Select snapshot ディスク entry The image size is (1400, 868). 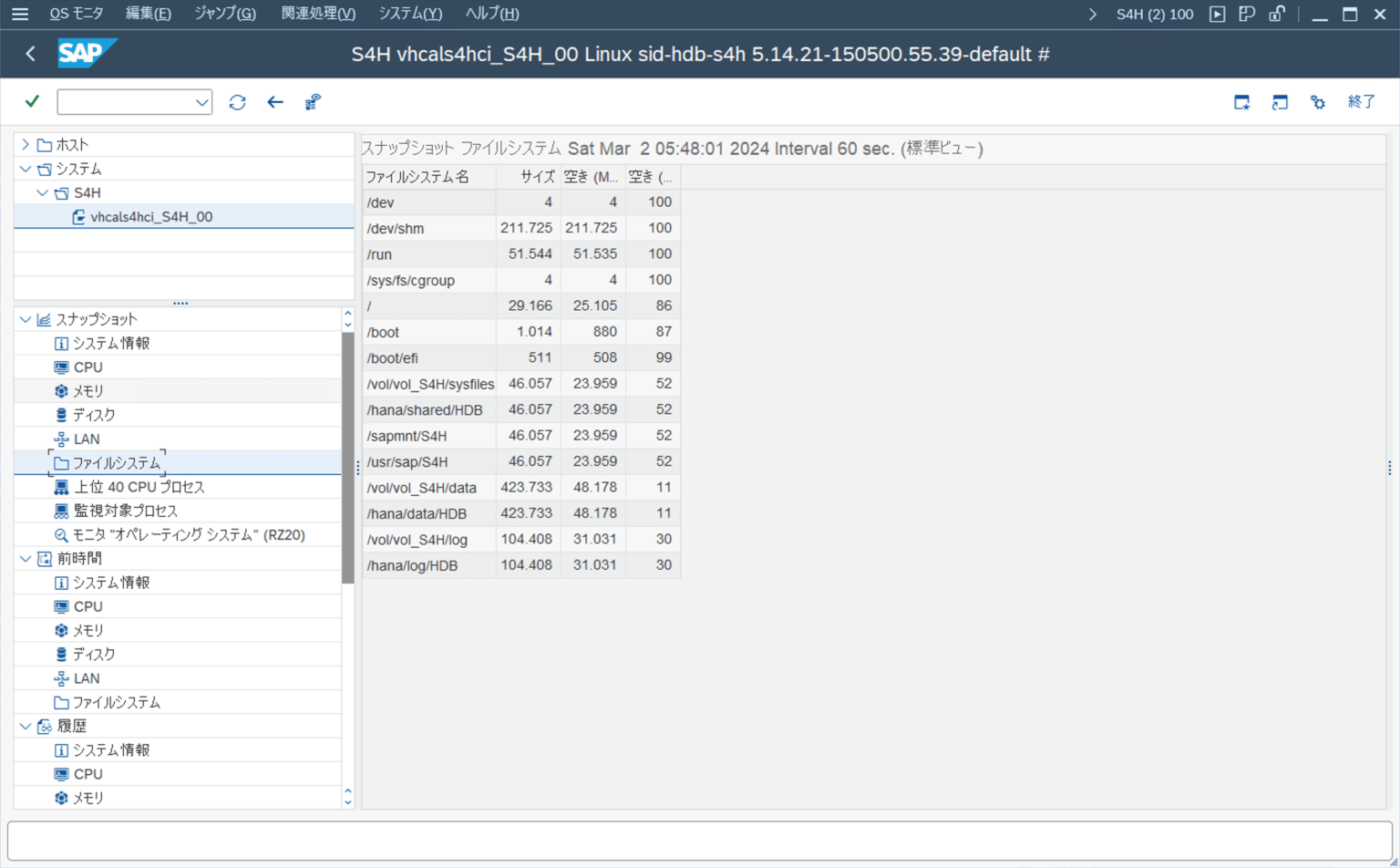[93, 415]
